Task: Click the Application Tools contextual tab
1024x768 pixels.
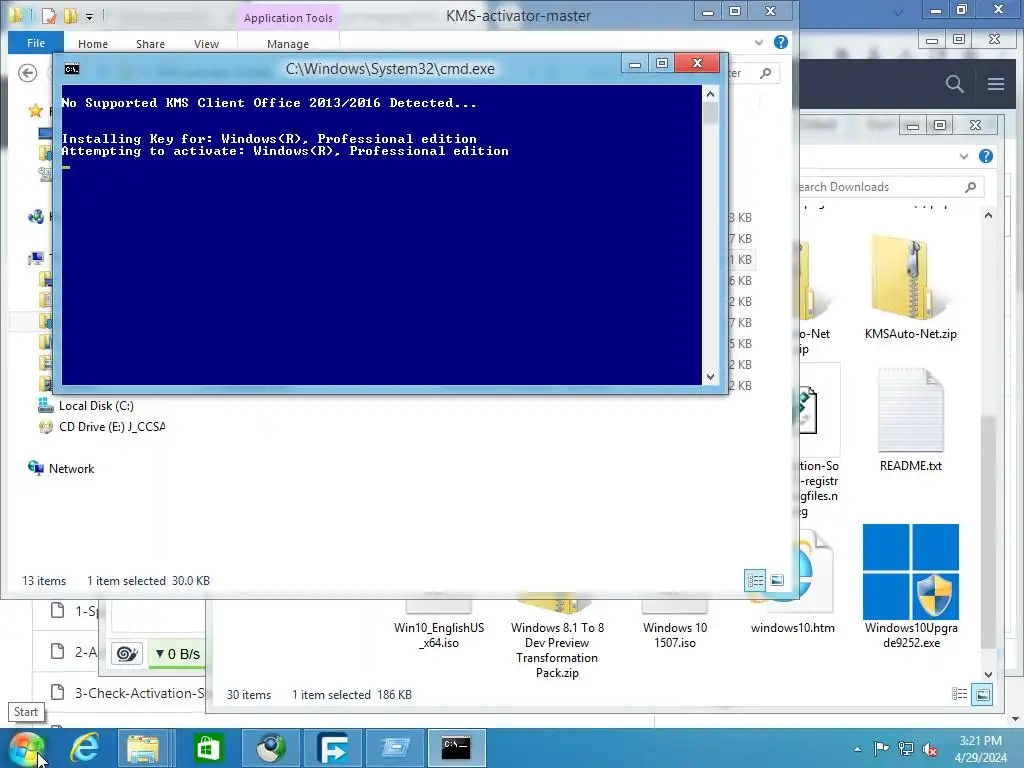Action: (x=288, y=18)
